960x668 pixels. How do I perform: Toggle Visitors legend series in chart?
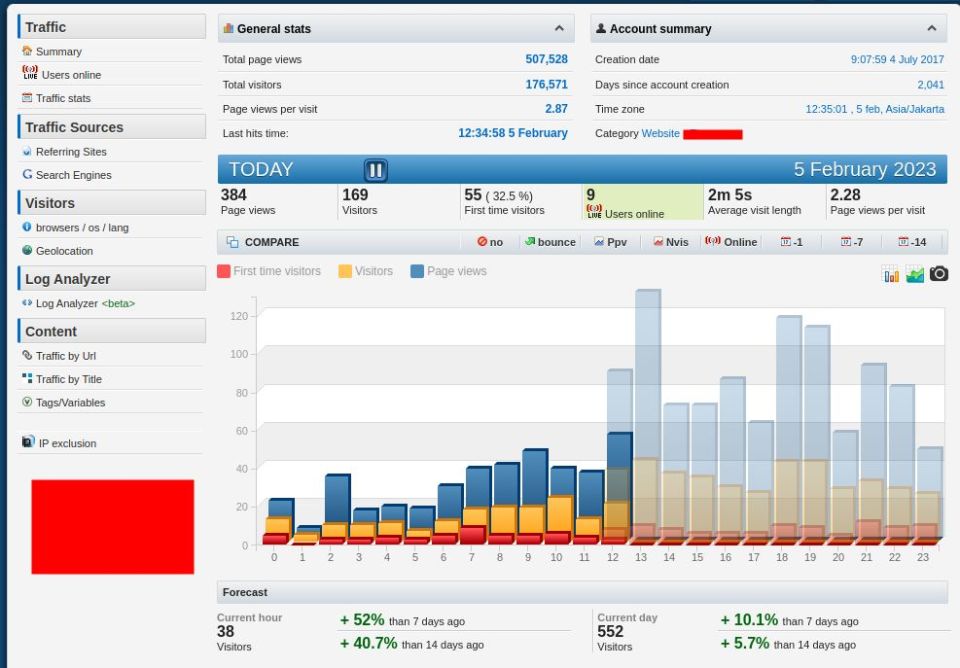pyautogui.click(x=366, y=271)
